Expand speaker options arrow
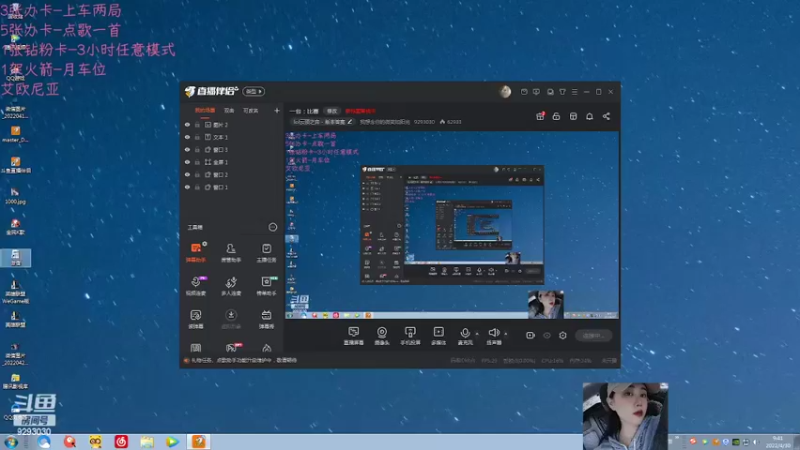 [506, 334]
